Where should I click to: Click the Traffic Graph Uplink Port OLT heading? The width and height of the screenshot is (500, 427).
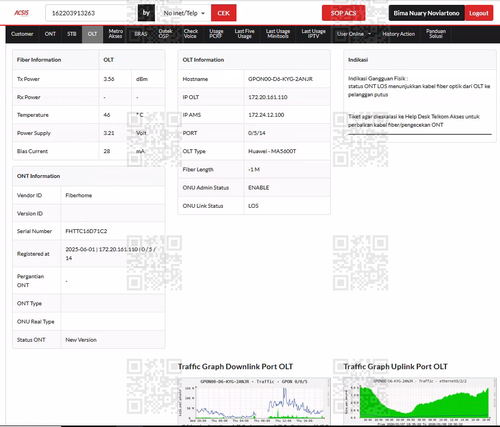[x=396, y=367]
